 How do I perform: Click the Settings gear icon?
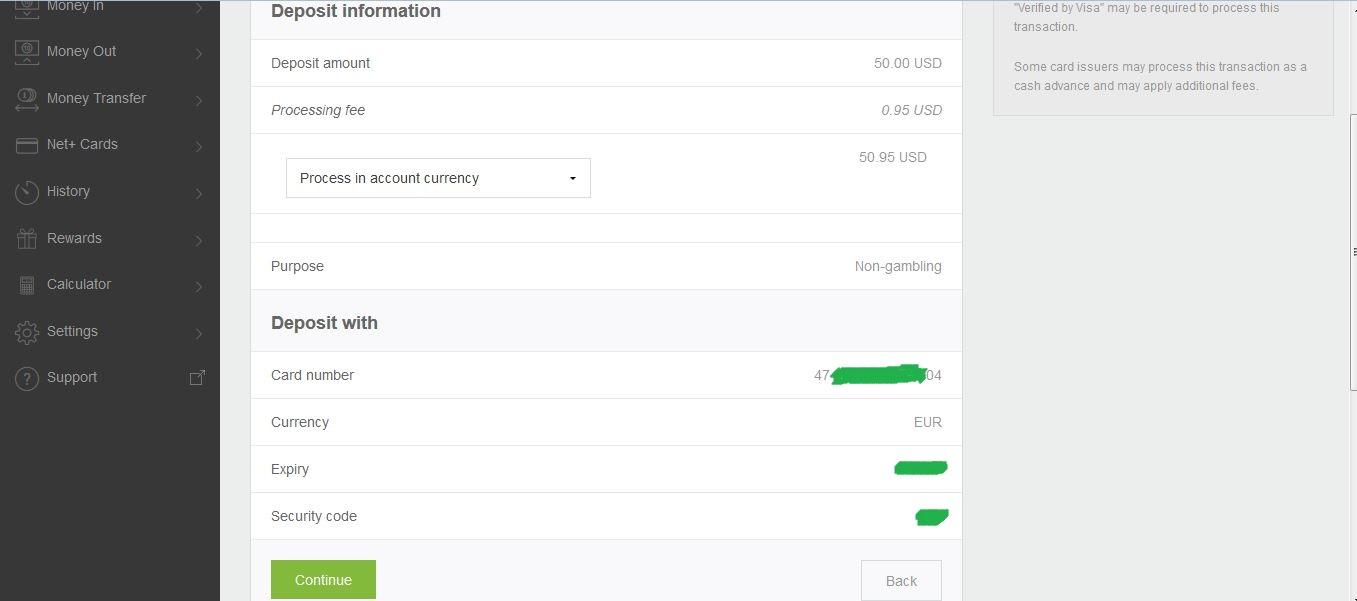coord(27,332)
